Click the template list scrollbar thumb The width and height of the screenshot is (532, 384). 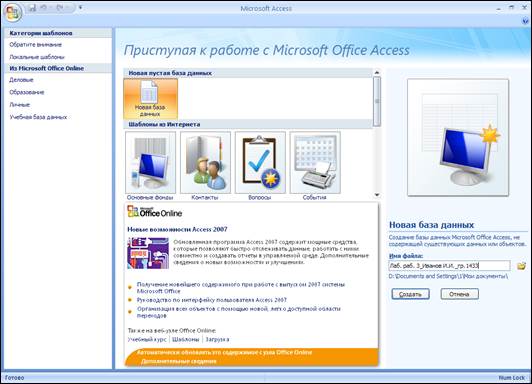(377, 101)
